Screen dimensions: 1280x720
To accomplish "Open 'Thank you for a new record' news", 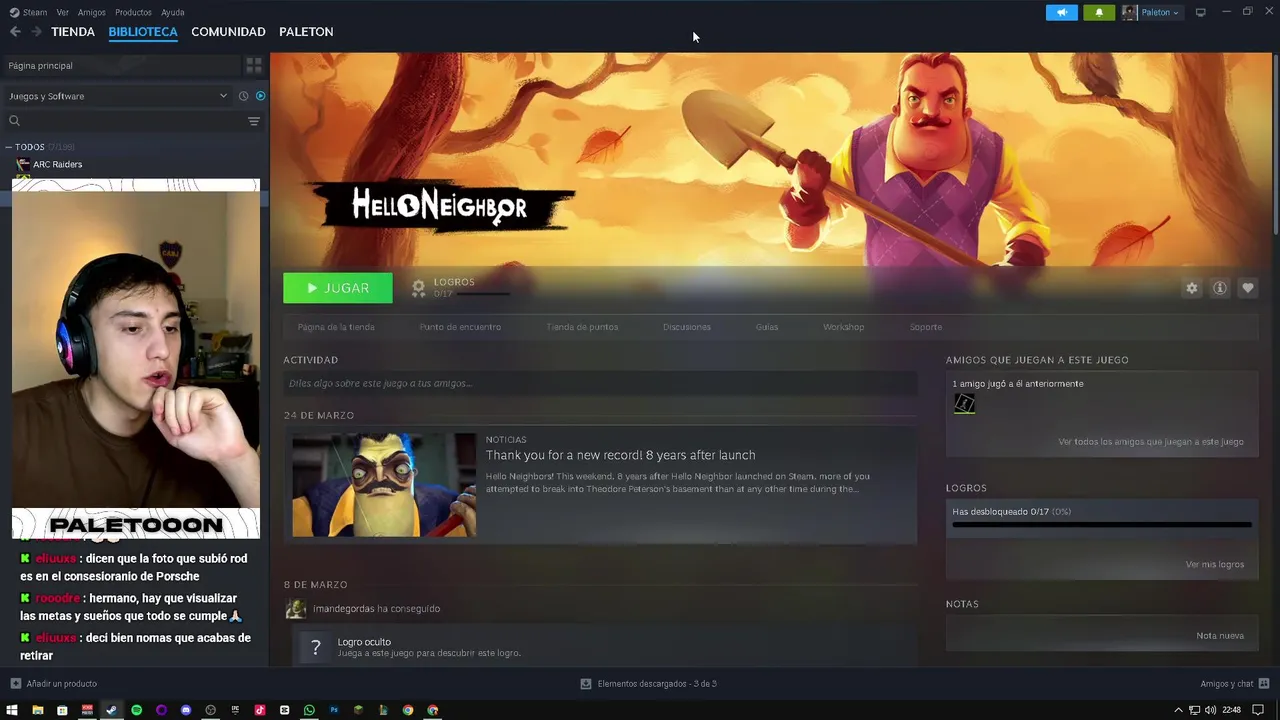I will point(620,455).
